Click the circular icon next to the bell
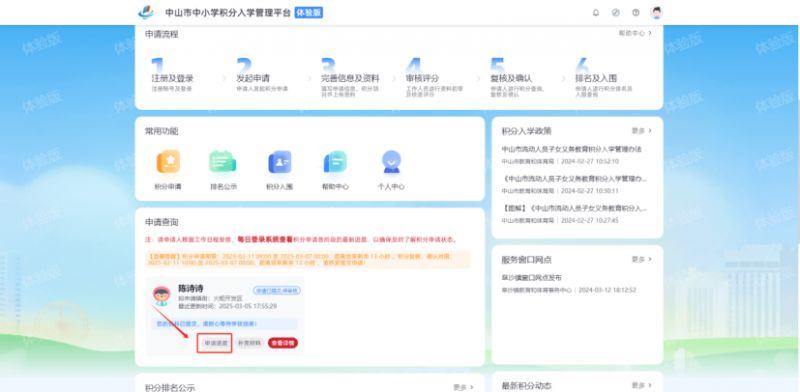The image size is (800, 392). (616, 13)
